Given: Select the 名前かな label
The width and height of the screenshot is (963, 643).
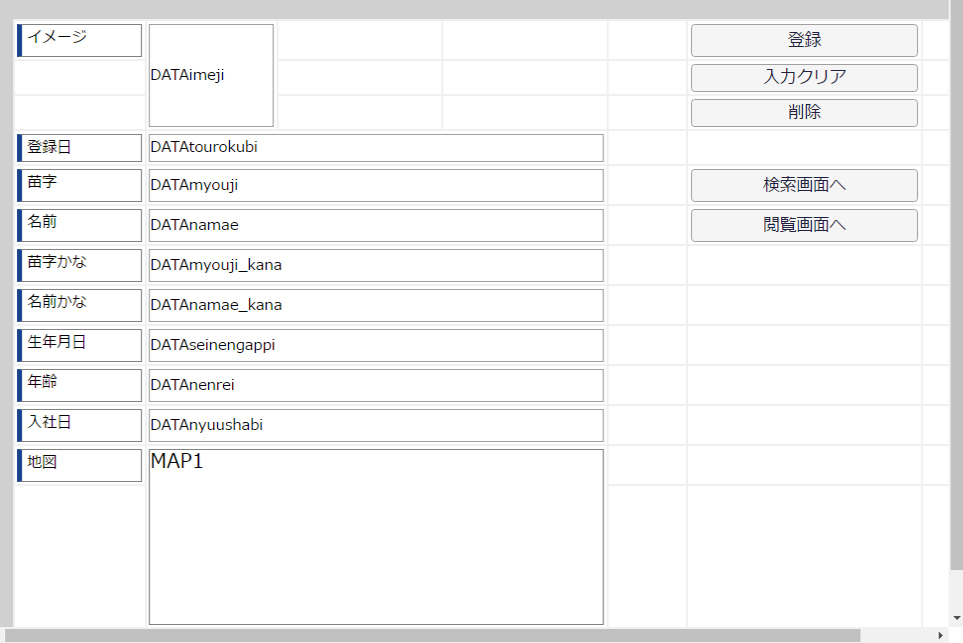Looking at the screenshot, I should point(79,305).
